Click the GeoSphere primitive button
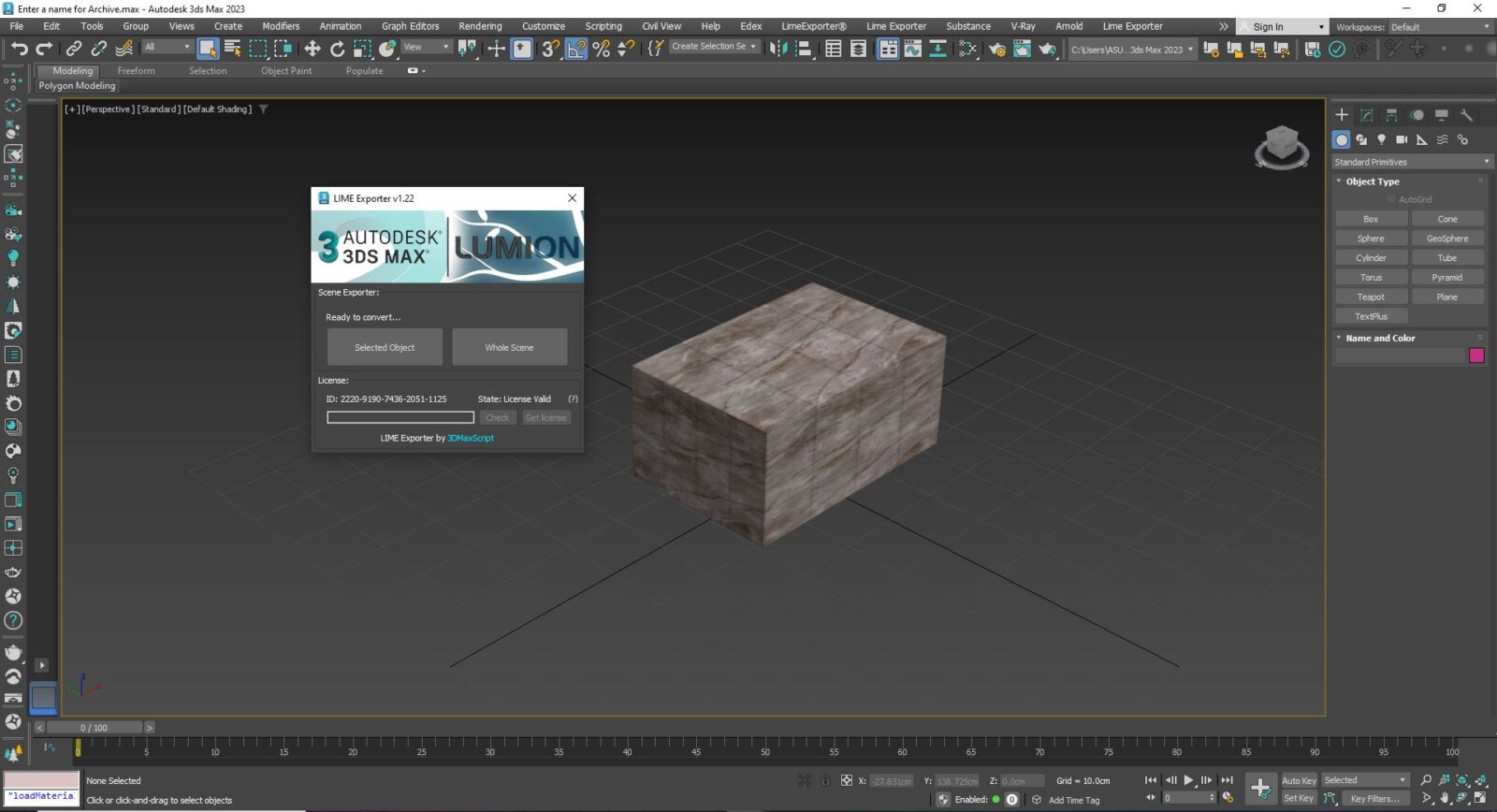 coord(1447,239)
